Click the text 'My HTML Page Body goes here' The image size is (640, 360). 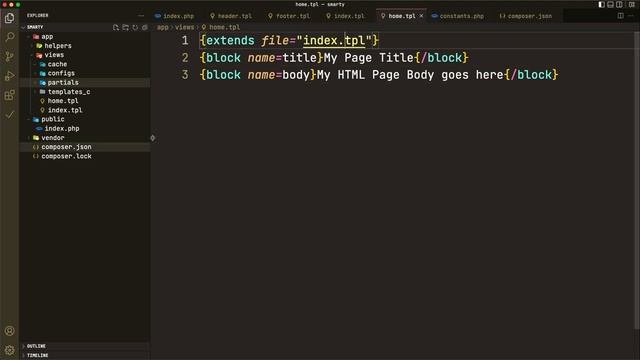tap(410, 75)
